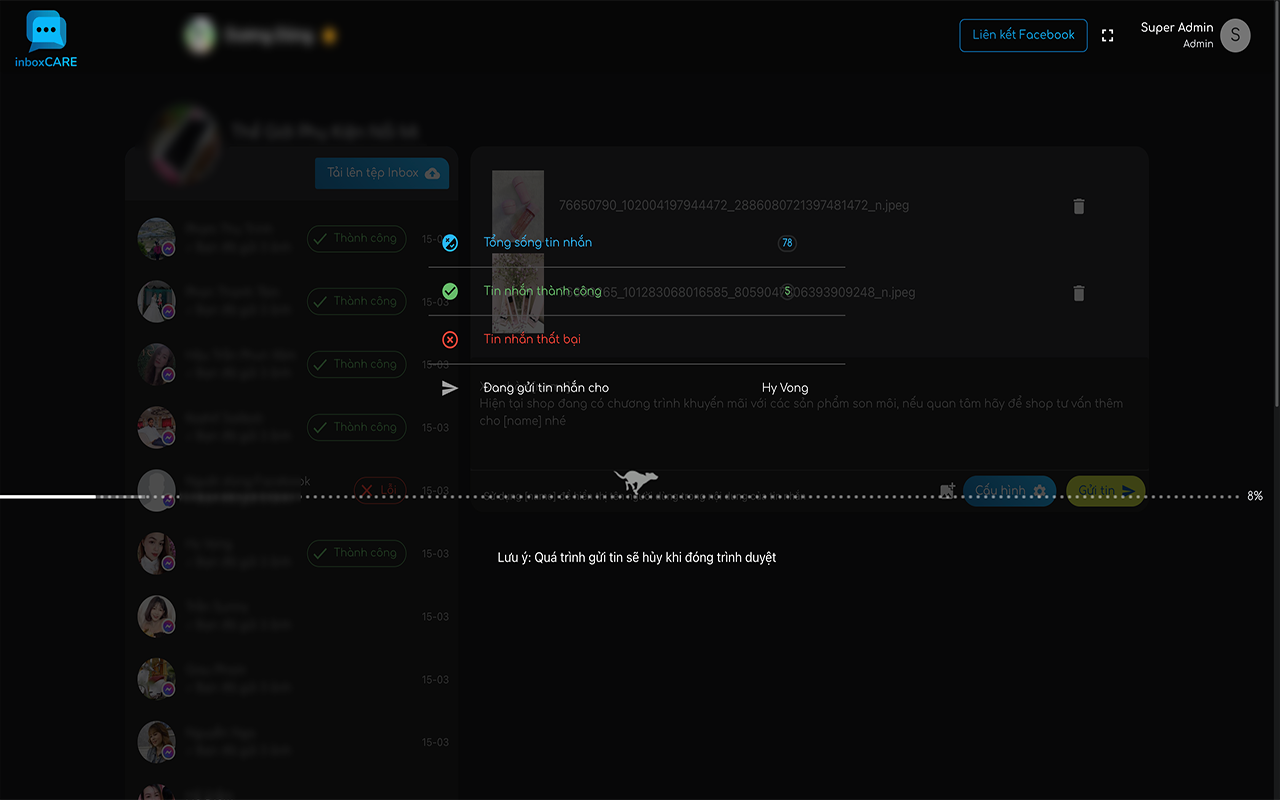Expand the Tổng sống tin nhắn counter

point(787,242)
